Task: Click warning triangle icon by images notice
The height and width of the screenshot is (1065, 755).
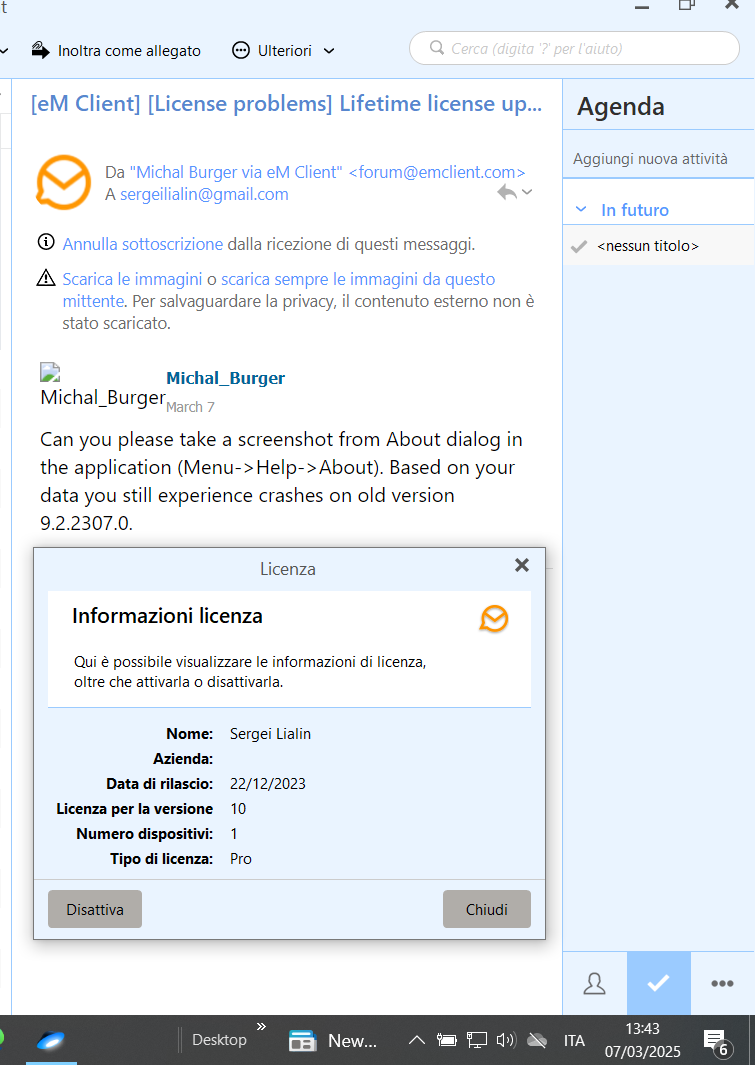Action: pos(46,277)
